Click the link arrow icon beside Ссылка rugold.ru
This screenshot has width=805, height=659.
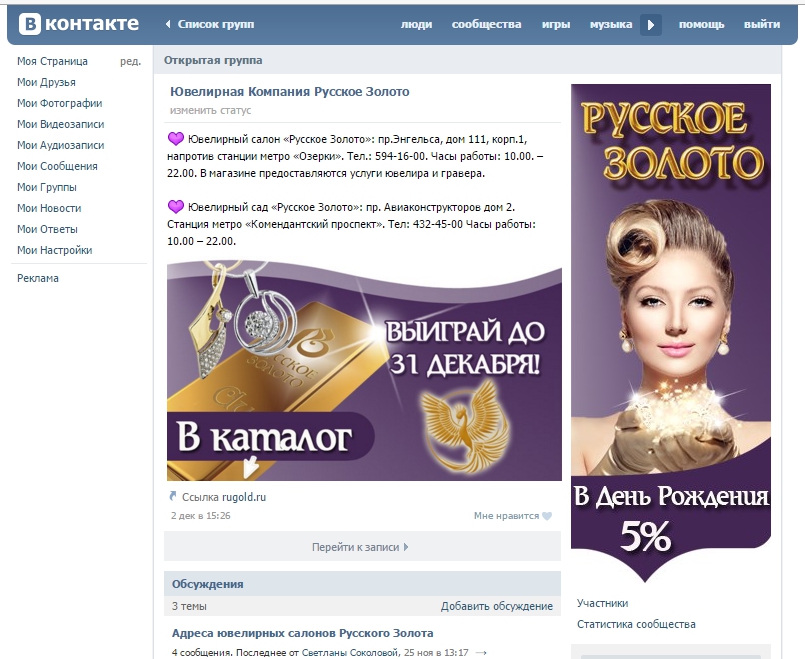[172, 496]
